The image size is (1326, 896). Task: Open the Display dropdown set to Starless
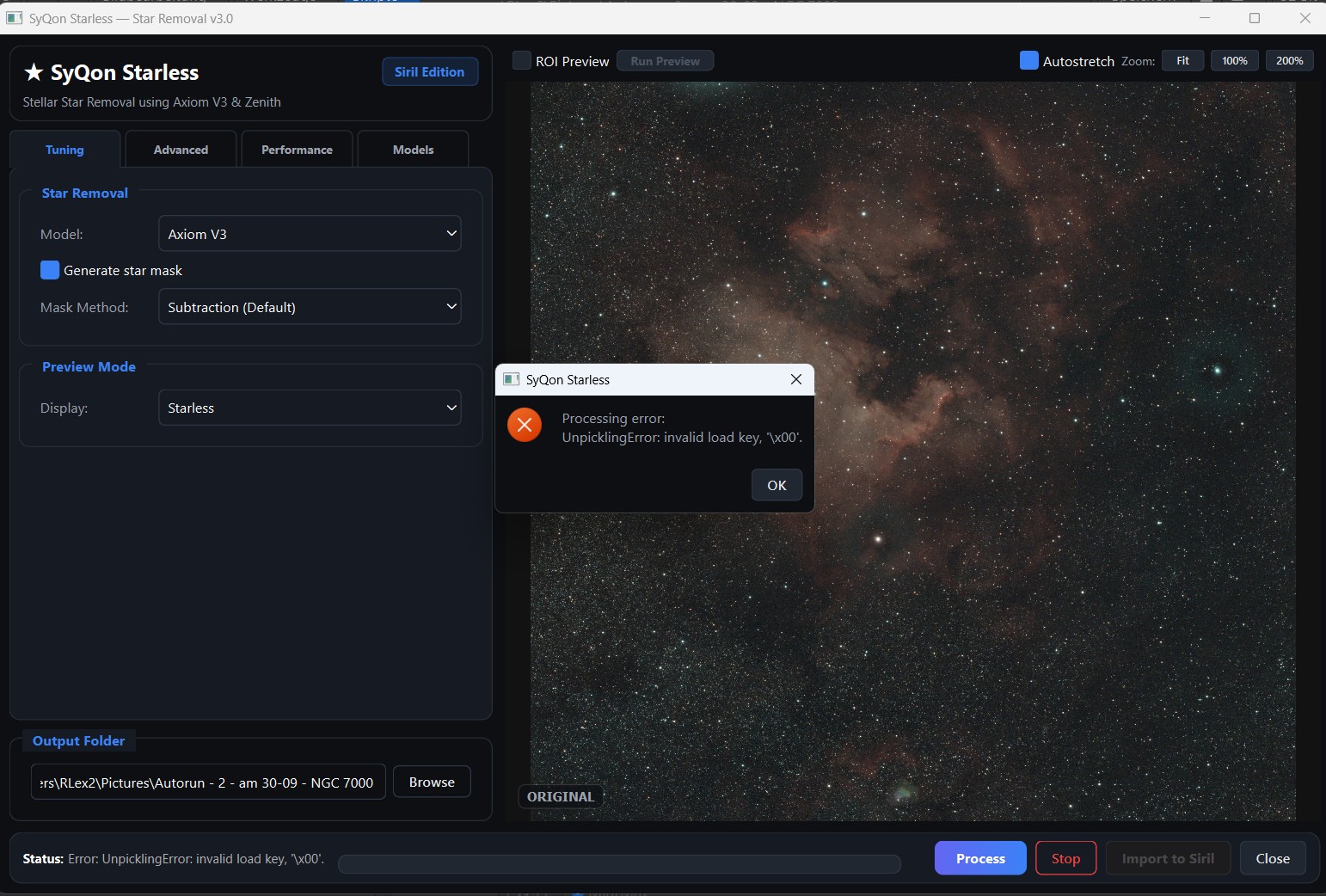[310, 408]
